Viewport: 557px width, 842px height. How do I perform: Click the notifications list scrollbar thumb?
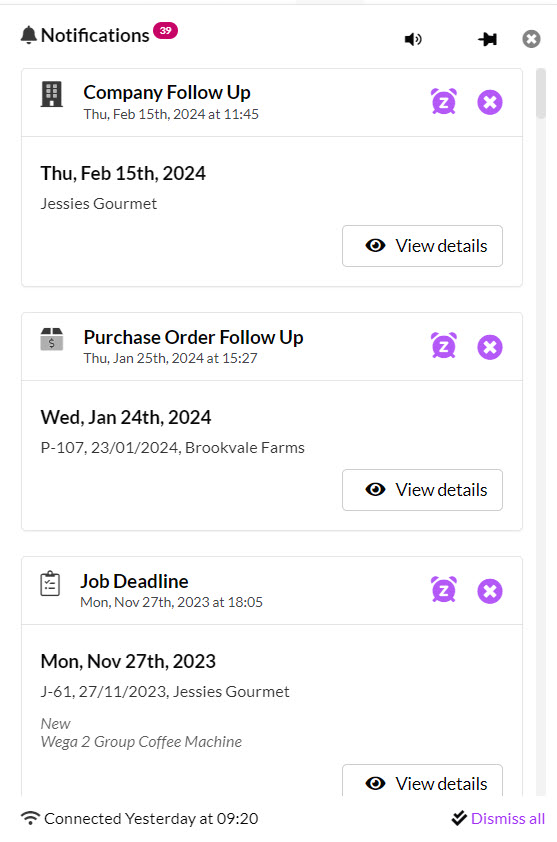541,93
